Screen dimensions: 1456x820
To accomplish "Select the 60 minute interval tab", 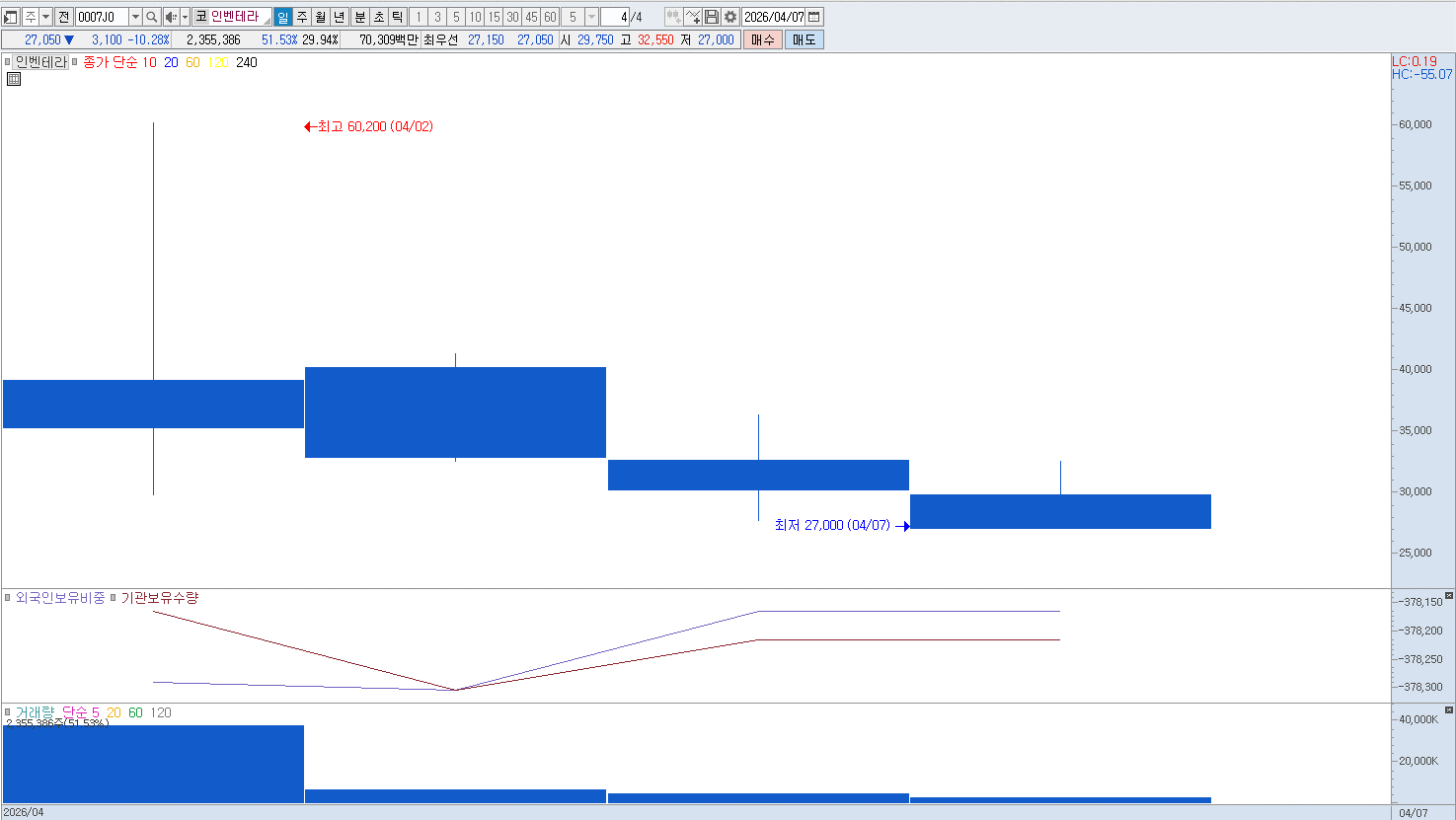I will 550,17.
